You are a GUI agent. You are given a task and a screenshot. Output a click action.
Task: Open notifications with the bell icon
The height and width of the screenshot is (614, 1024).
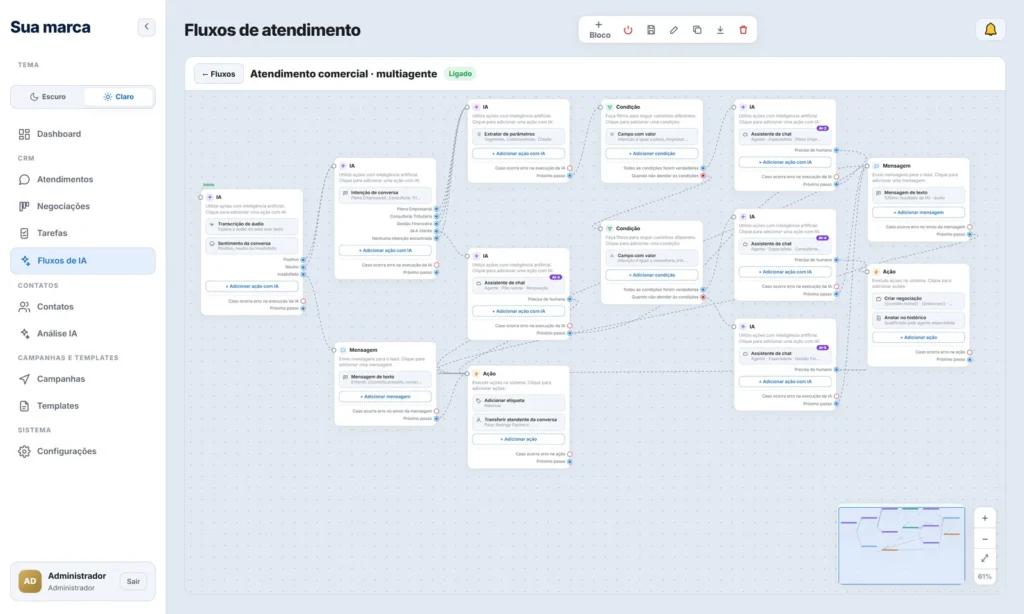pos(991,29)
